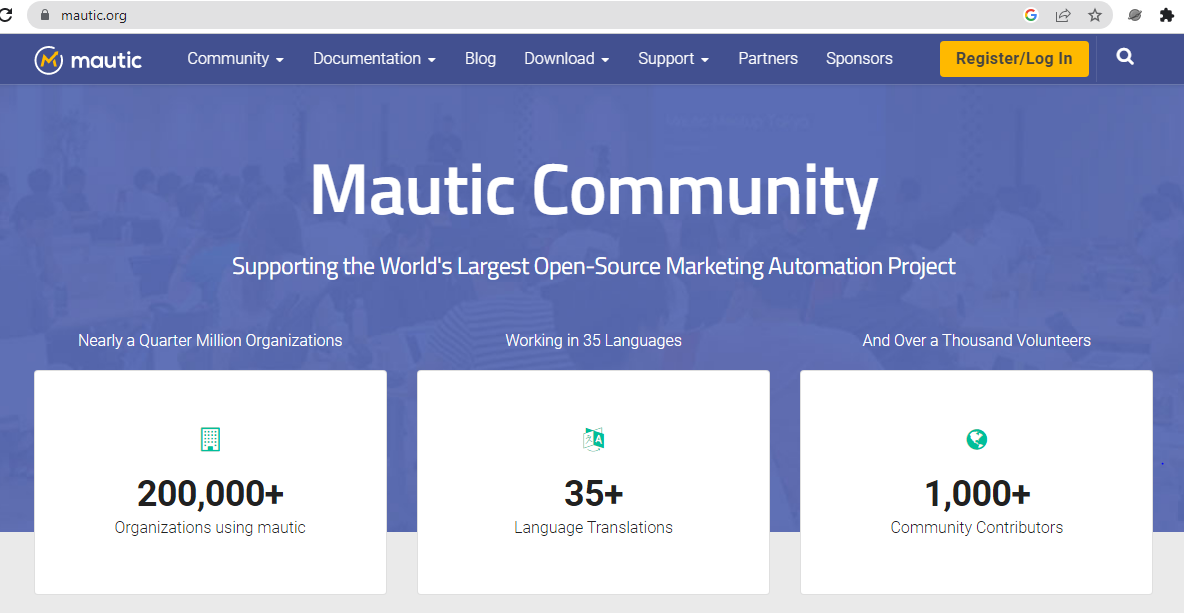This screenshot has height=613, width=1184.
Task: Click And Over a Thousand Volunteers text
Action: tap(977, 340)
